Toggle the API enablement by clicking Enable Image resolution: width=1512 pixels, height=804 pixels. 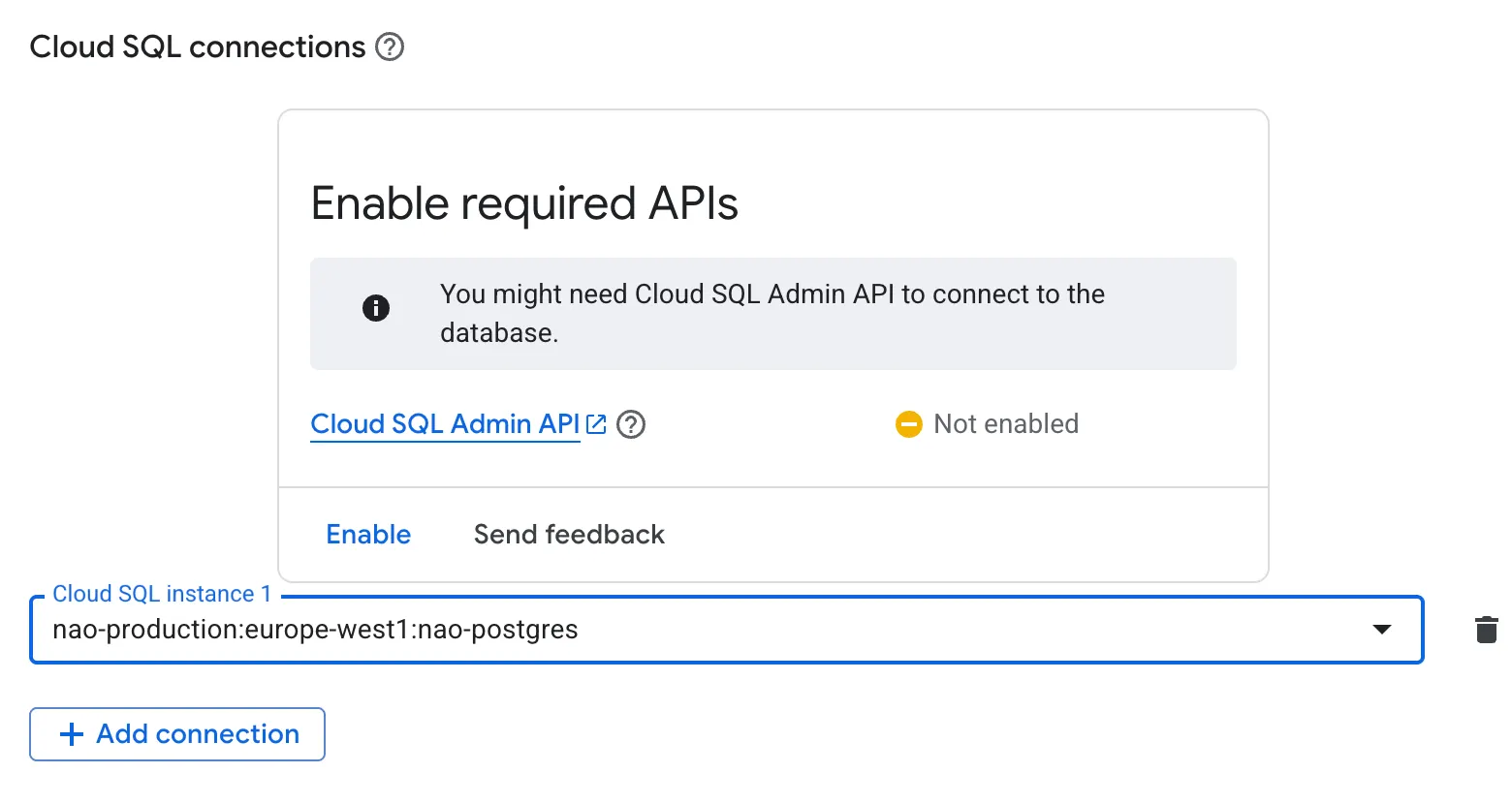[367, 534]
